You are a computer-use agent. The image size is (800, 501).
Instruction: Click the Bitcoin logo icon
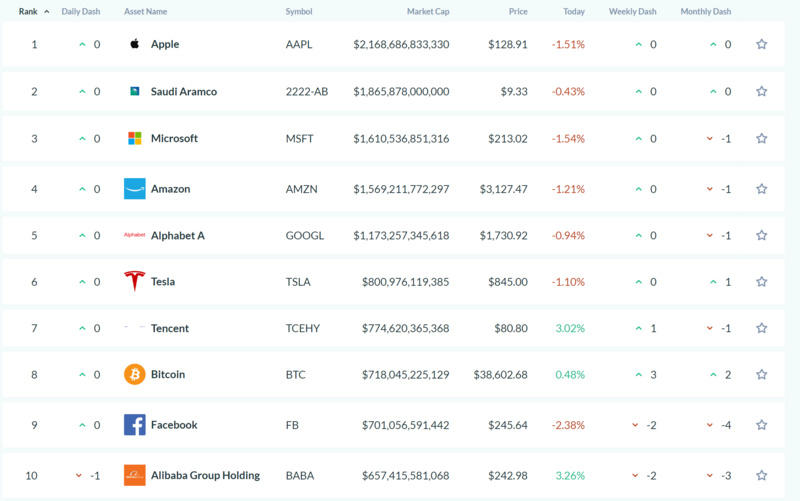134,374
